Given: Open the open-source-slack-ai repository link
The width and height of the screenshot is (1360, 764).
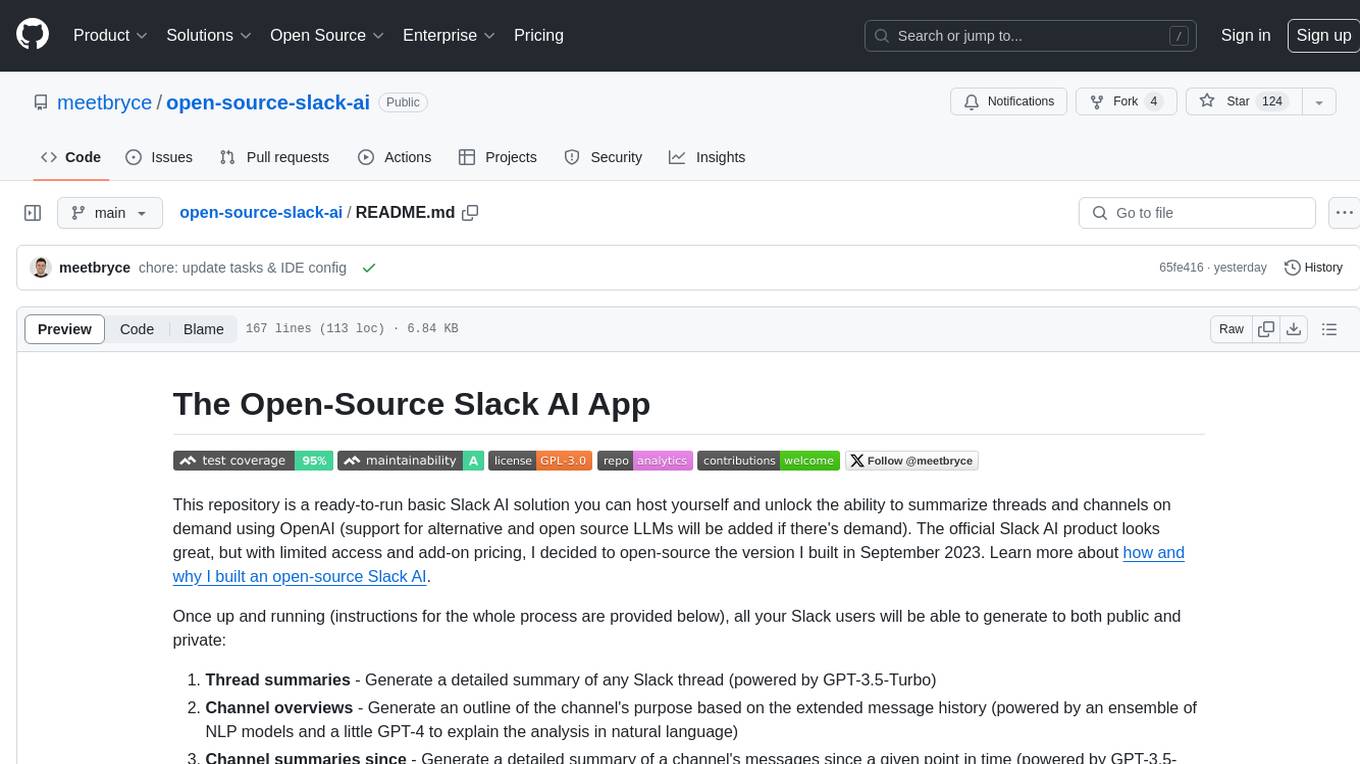Looking at the screenshot, I should coord(268,102).
